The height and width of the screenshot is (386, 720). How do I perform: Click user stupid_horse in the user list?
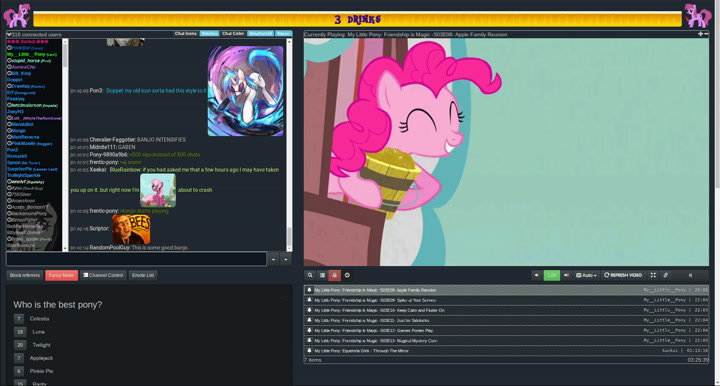click(31, 61)
